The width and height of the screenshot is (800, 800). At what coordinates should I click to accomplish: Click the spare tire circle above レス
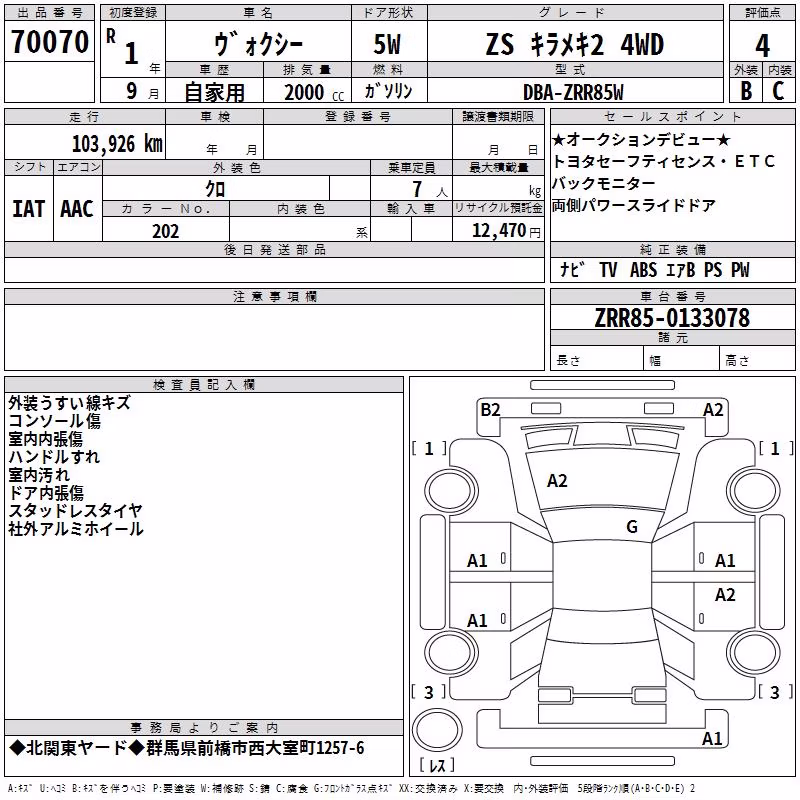(x=437, y=729)
